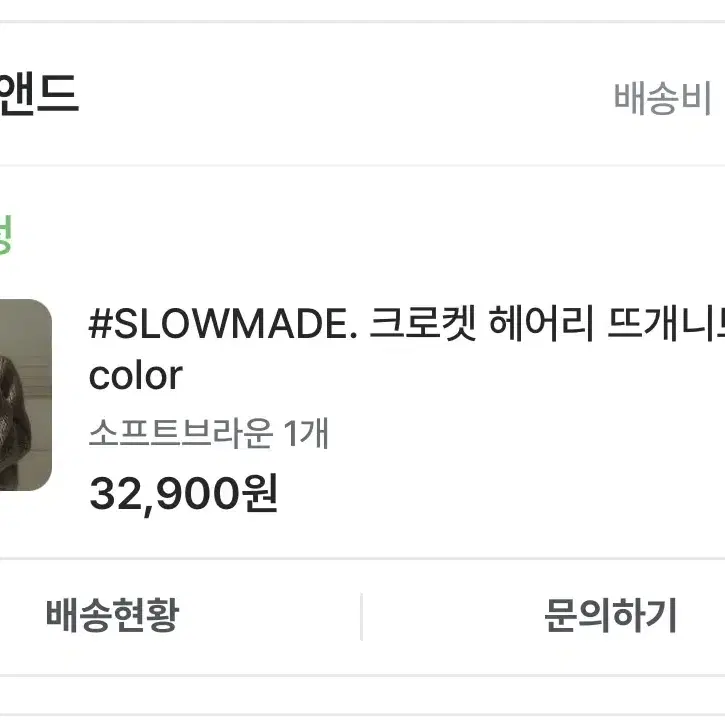The height and width of the screenshot is (725, 725).
Task: Click the blank area right of the price
Action: pos(499,494)
